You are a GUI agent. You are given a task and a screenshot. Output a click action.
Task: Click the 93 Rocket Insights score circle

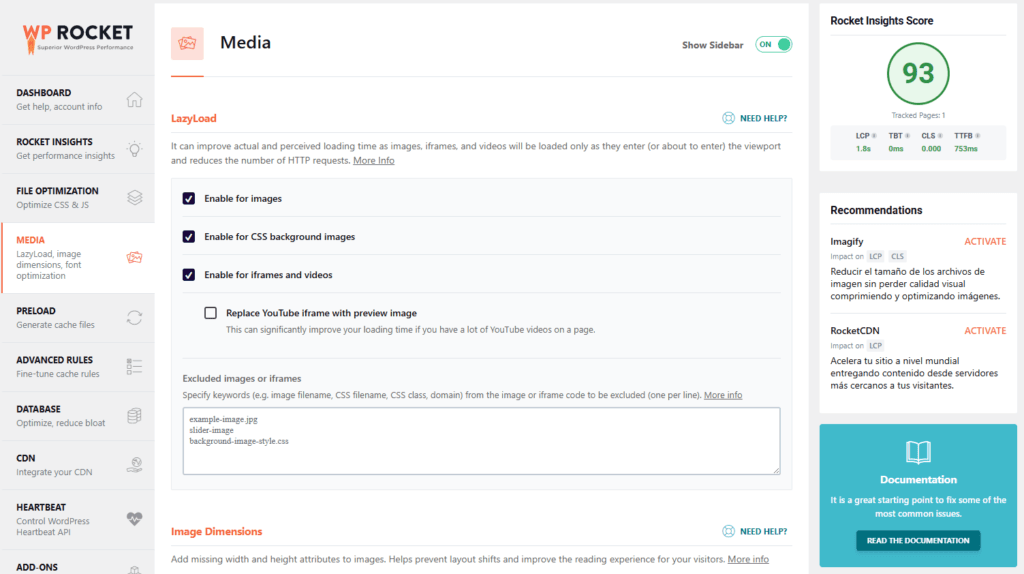918,74
